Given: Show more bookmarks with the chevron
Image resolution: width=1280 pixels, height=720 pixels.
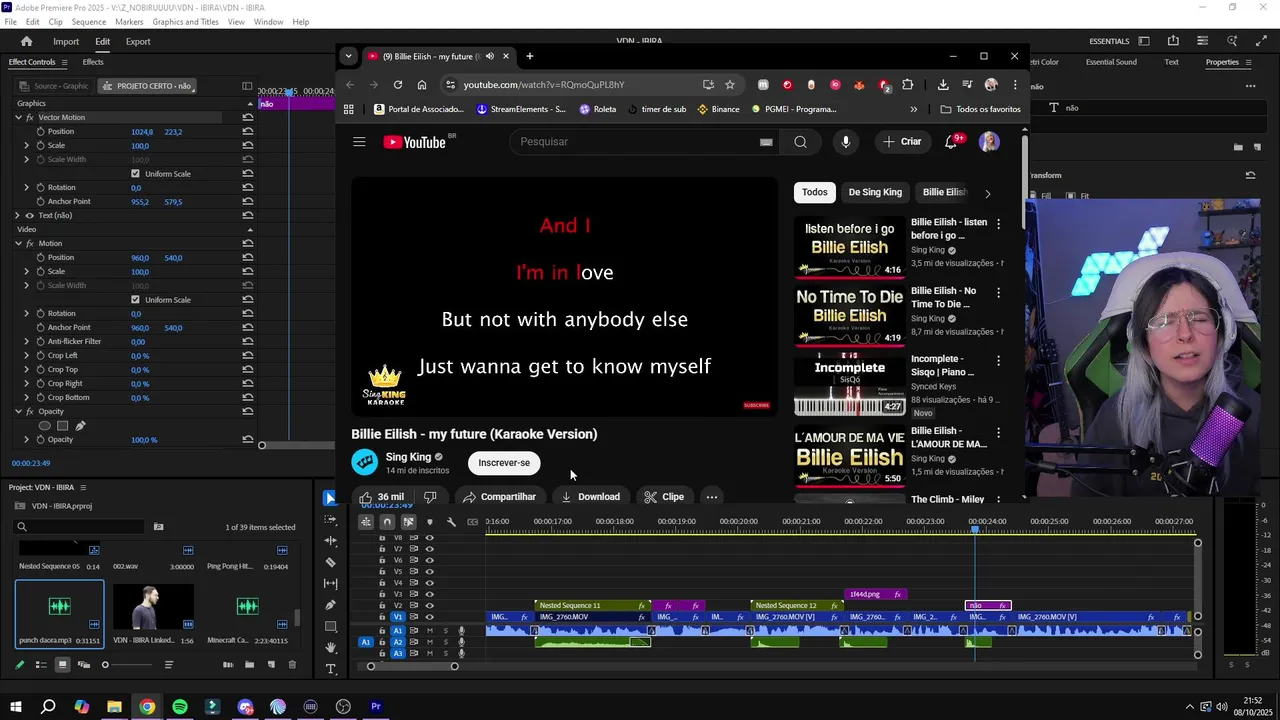Looking at the screenshot, I should 913,109.
